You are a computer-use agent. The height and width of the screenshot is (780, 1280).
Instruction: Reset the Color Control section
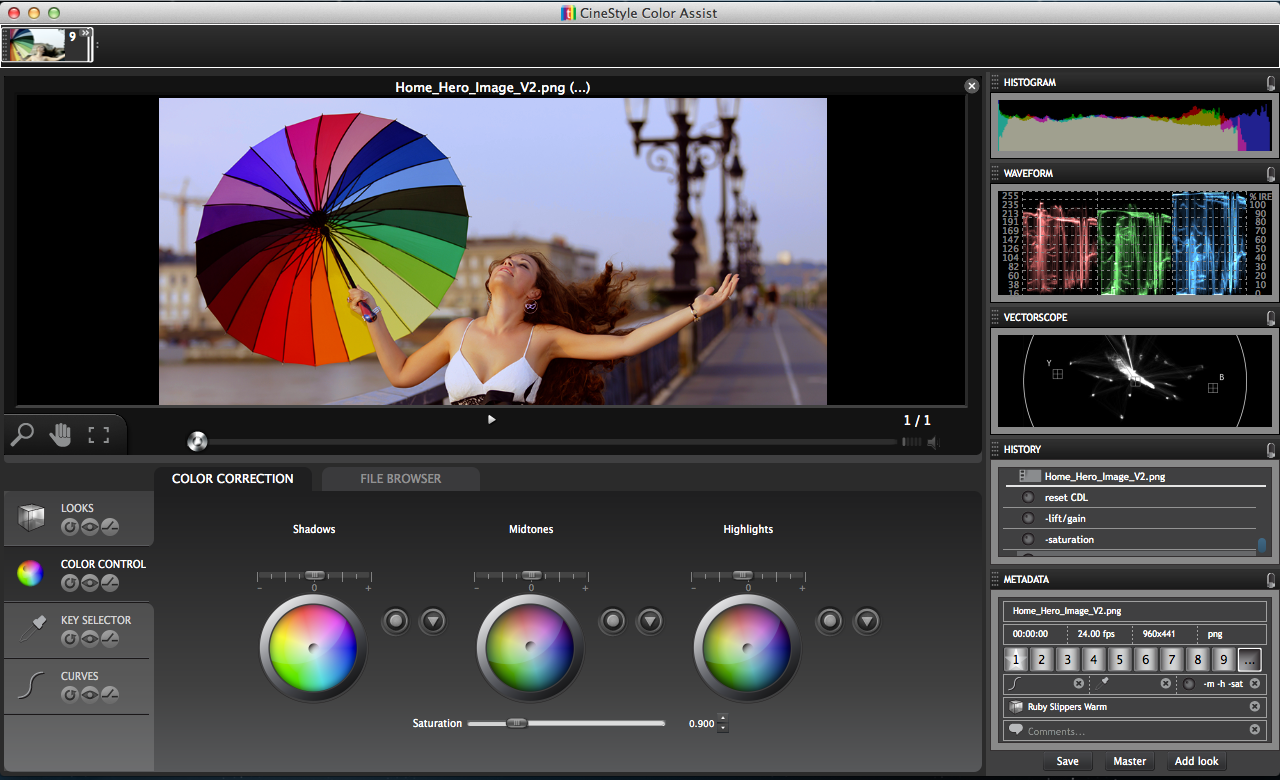(70, 583)
